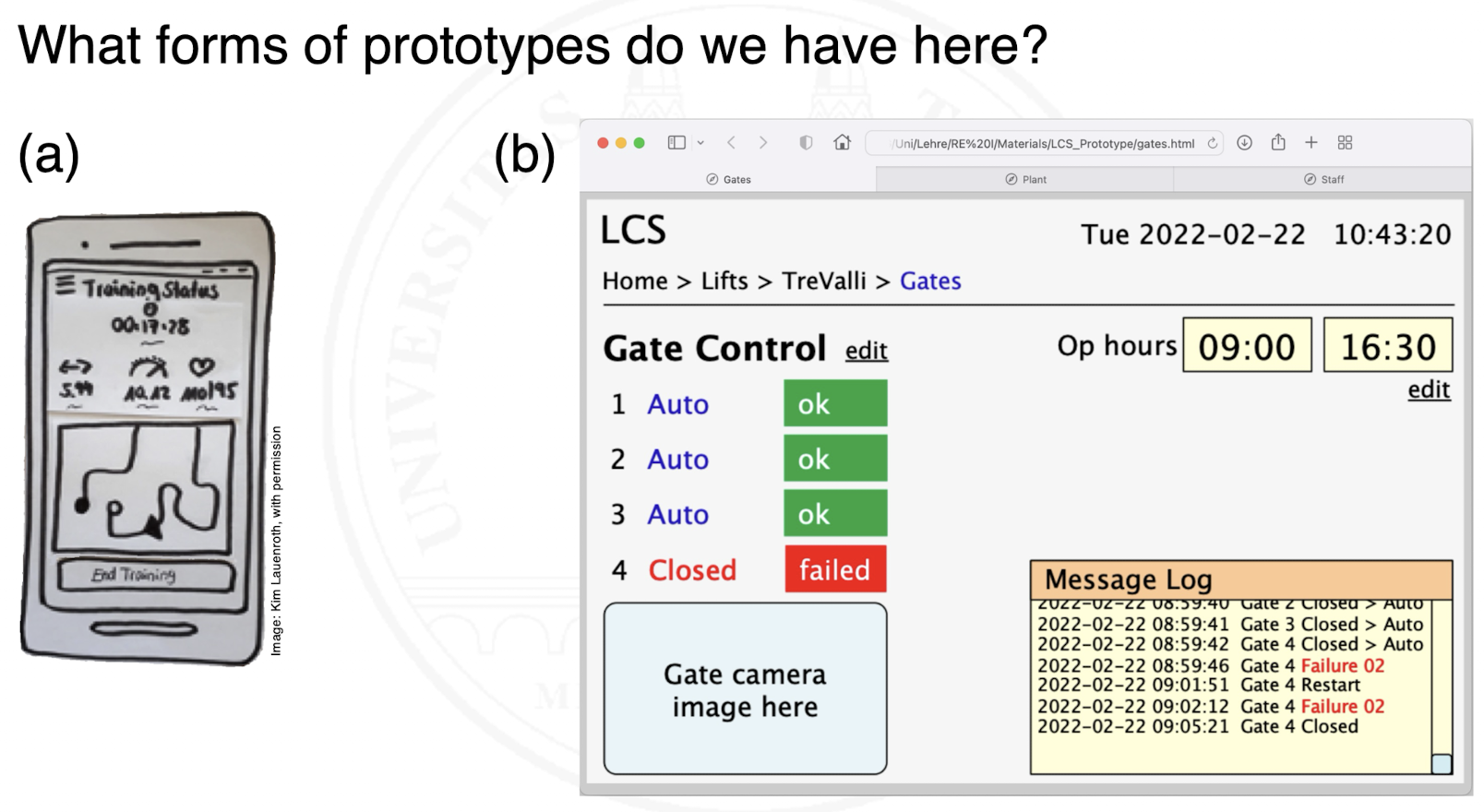Click the edit link under Op hours
1484x812 pixels.
click(x=1428, y=390)
